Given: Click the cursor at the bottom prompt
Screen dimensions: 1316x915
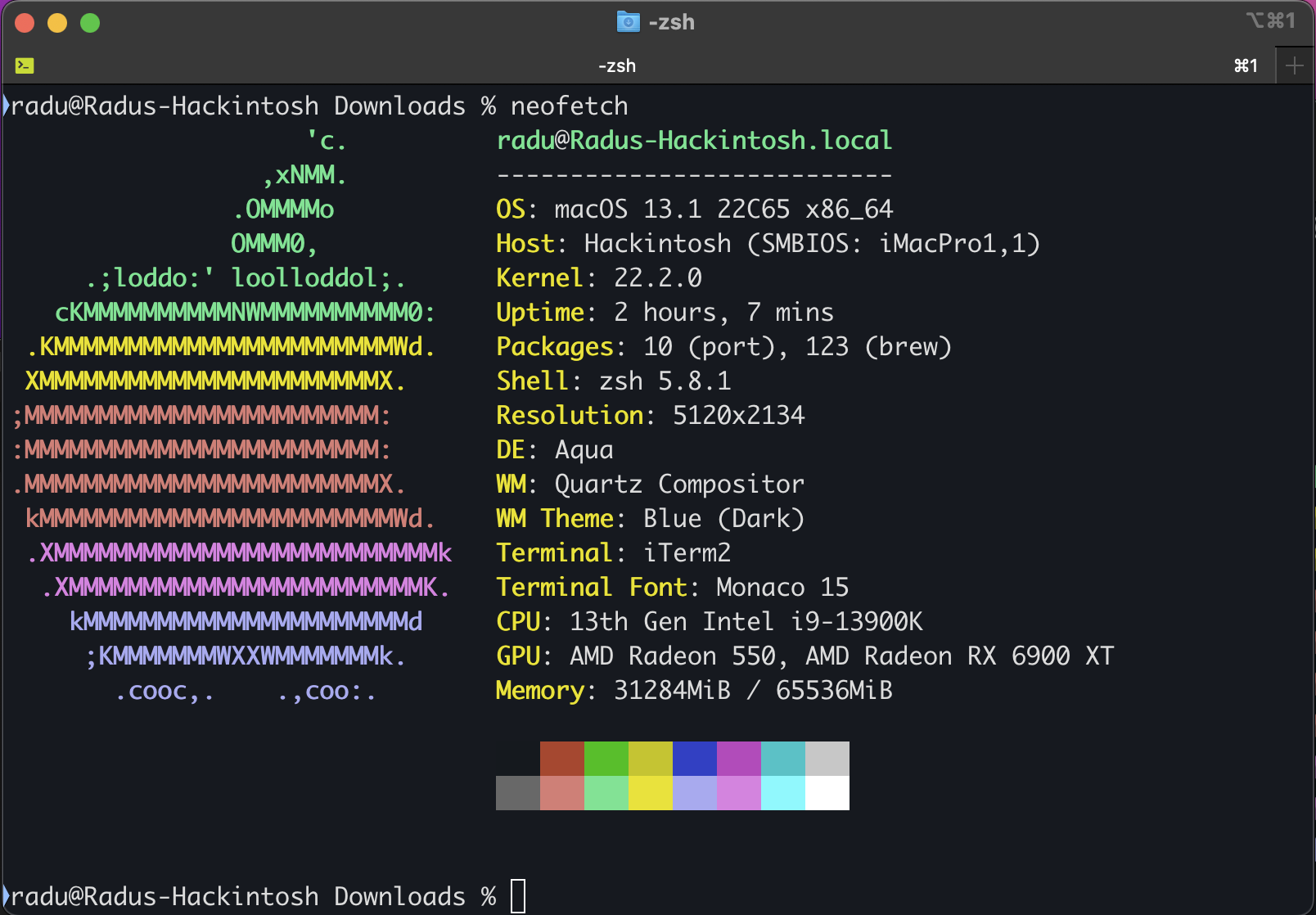Looking at the screenshot, I should coord(518,896).
